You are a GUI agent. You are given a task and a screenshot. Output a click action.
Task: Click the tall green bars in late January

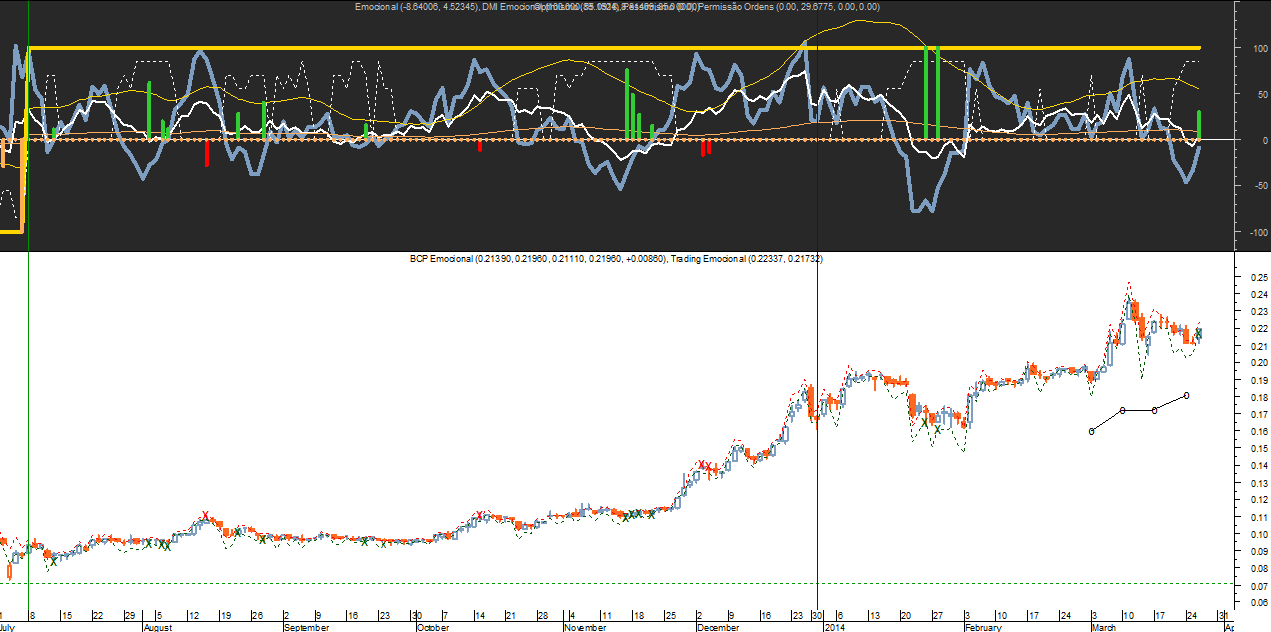click(932, 92)
